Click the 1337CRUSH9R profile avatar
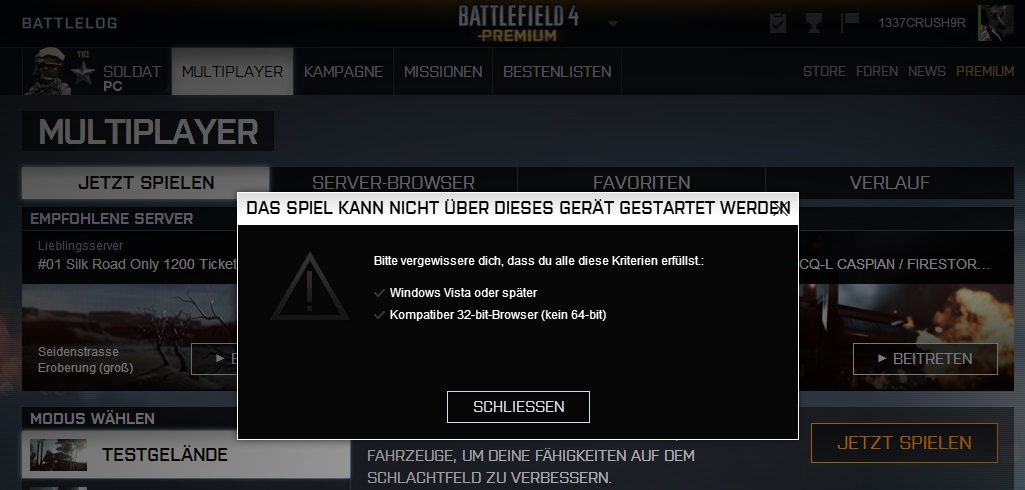Screen dimensions: 1025x490 coord(995,23)
